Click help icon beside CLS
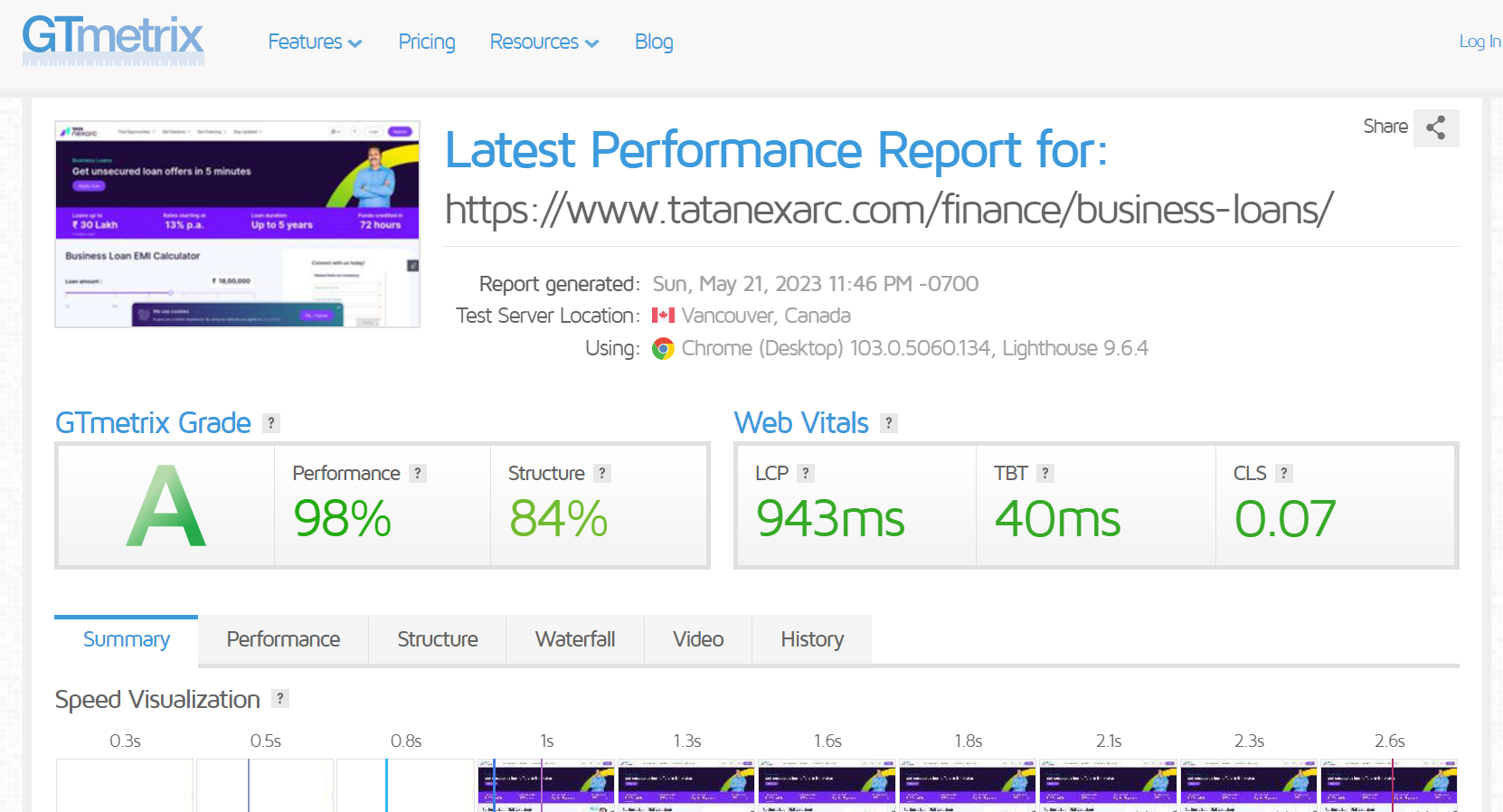 coord(1284,473)
